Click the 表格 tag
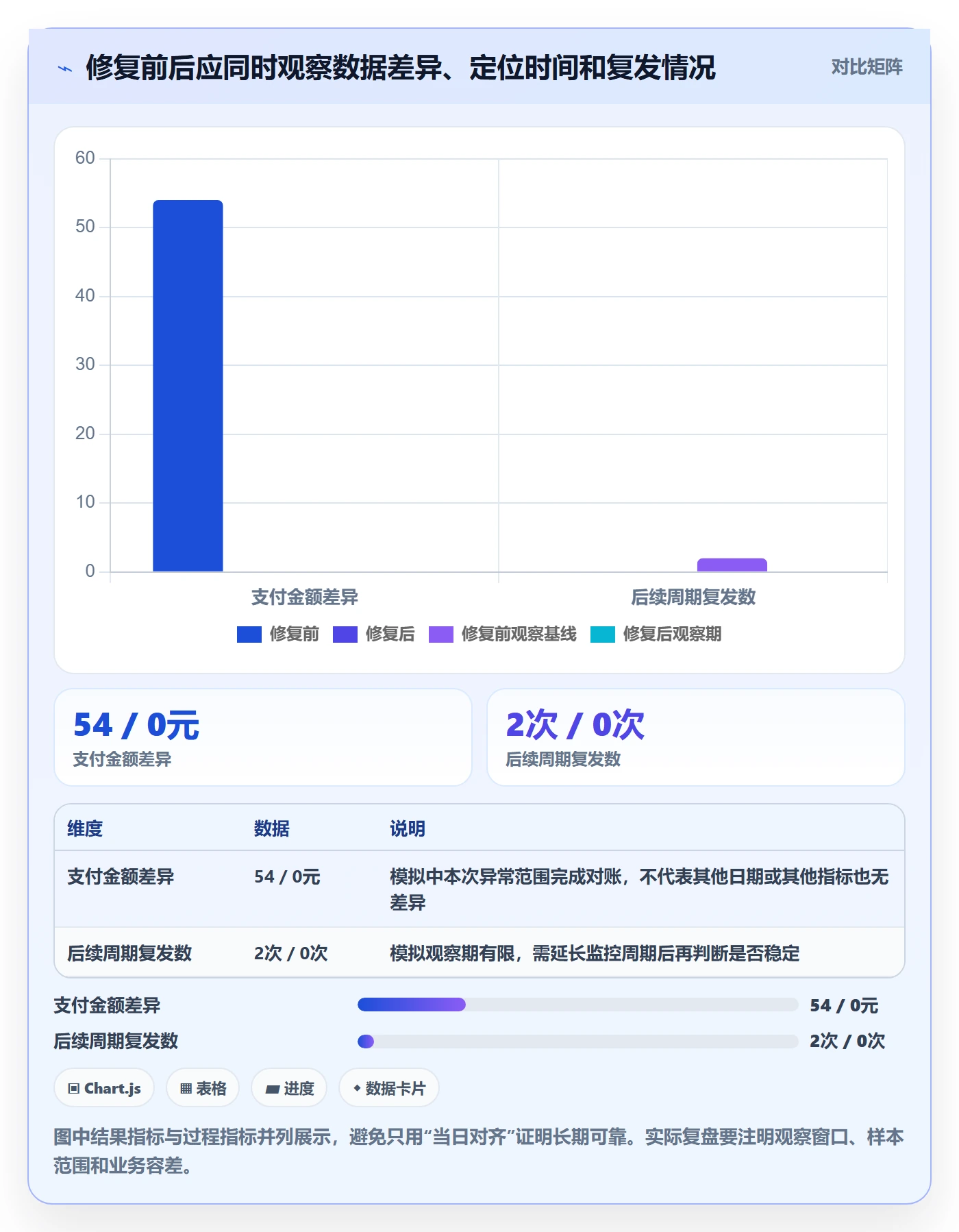The height and width of the screenshot is (1232, 959). tap(203, 1088)
